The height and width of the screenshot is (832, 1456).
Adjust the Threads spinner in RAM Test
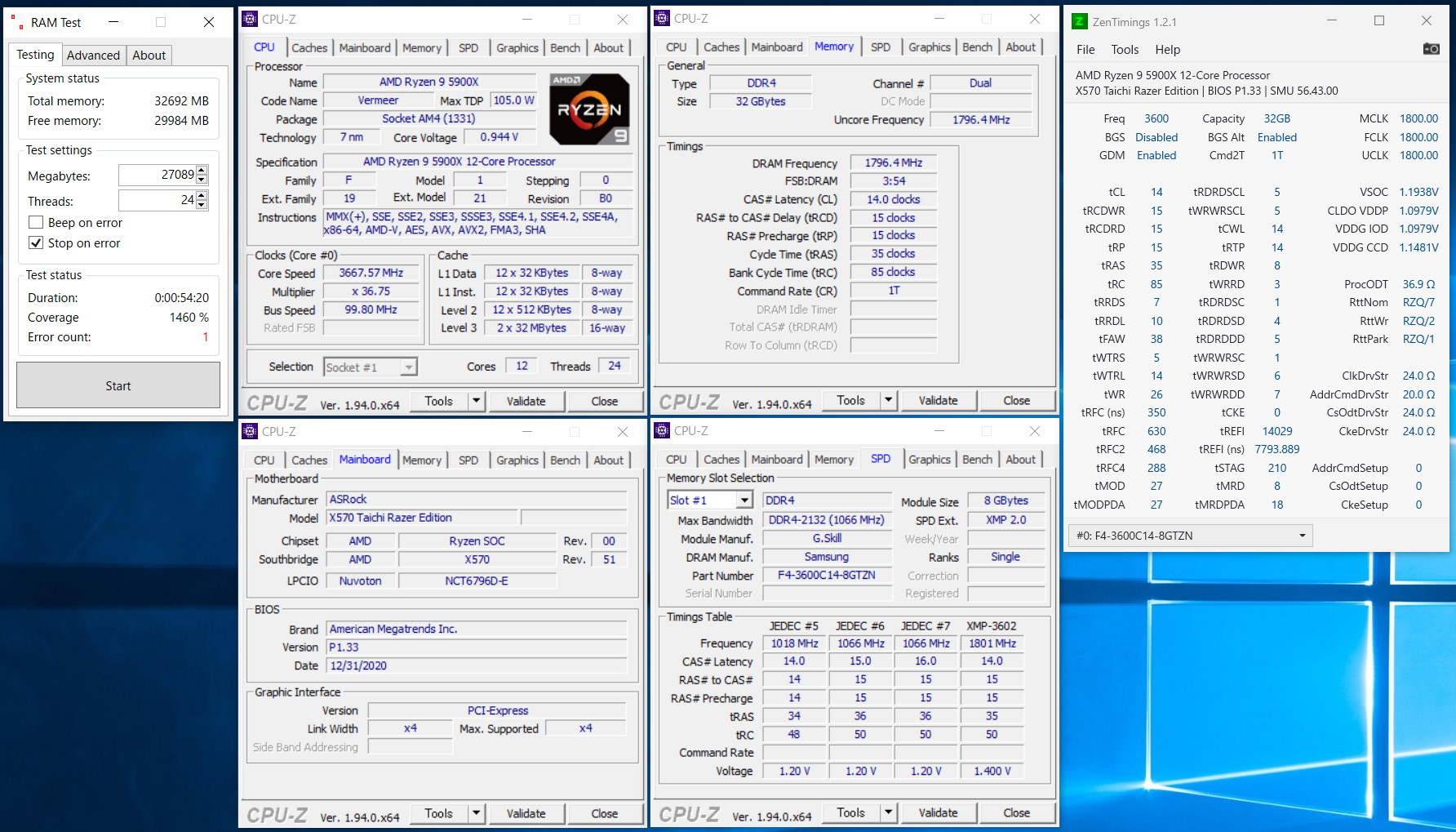click(x=202, y=200)
